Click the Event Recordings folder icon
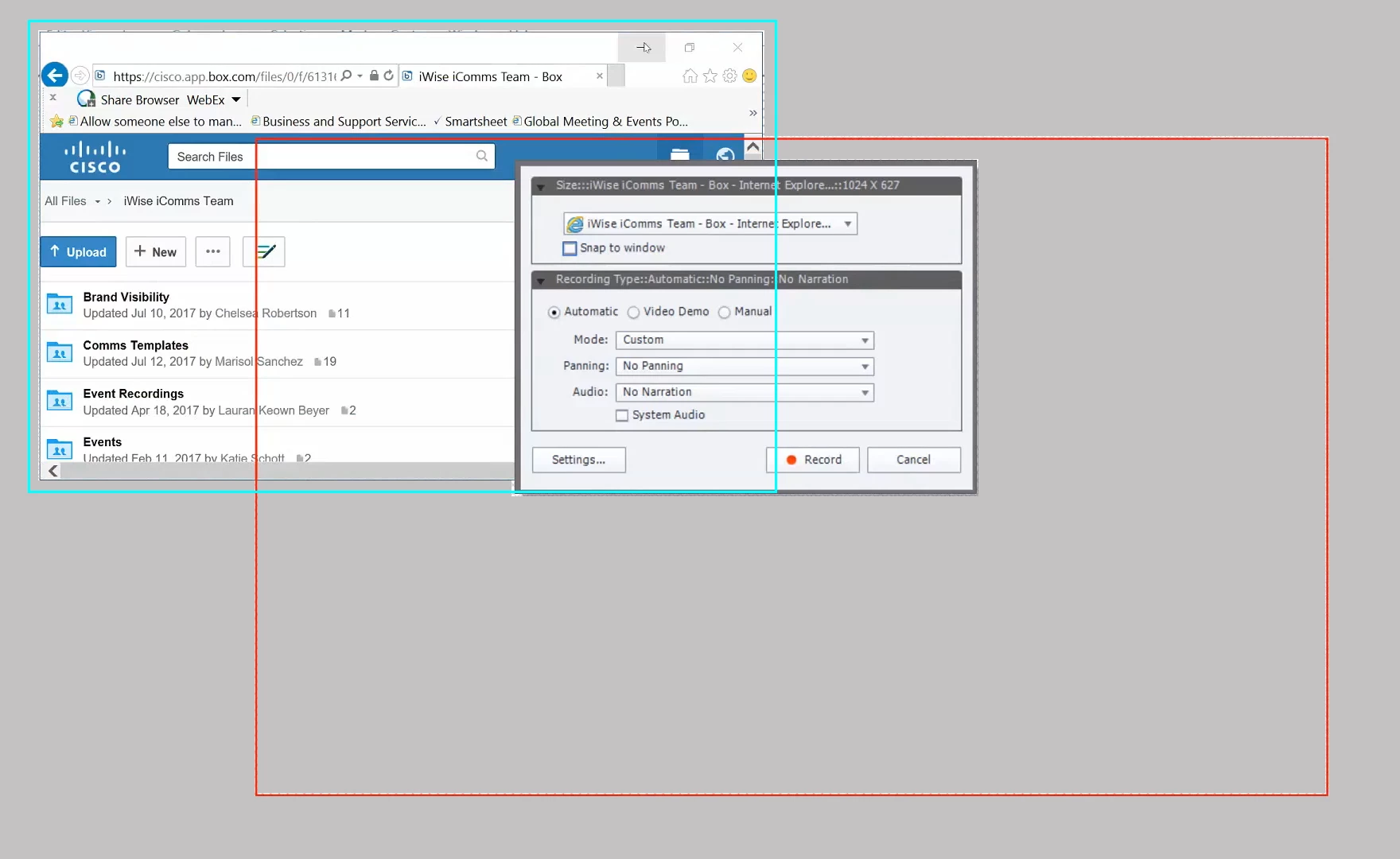The image size is (1400, 859). pyautogui.click(x=60, y=401)
